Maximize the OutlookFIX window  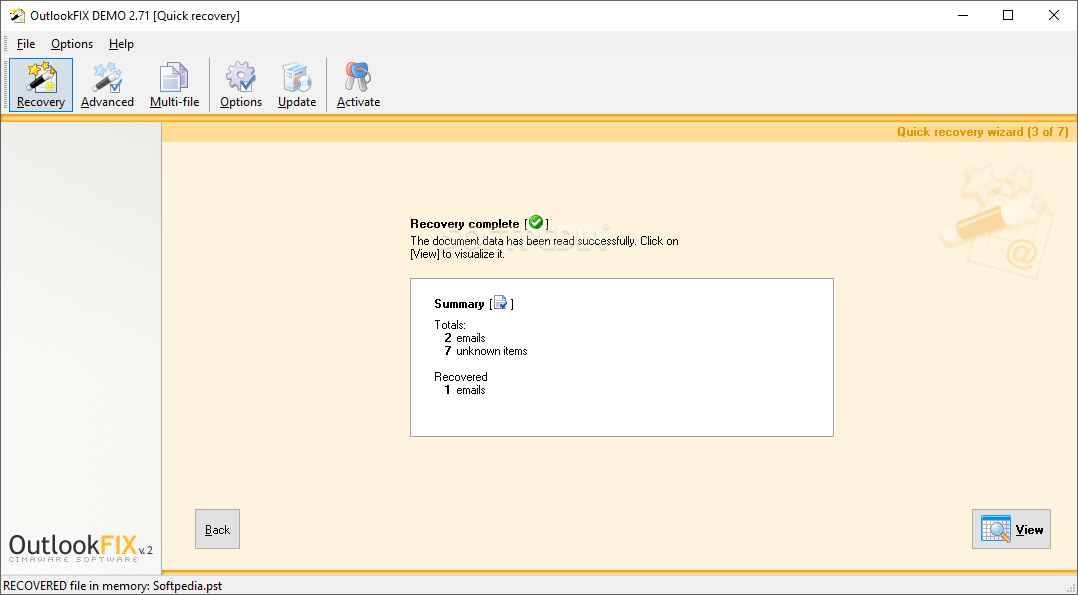click(1008, 15)
